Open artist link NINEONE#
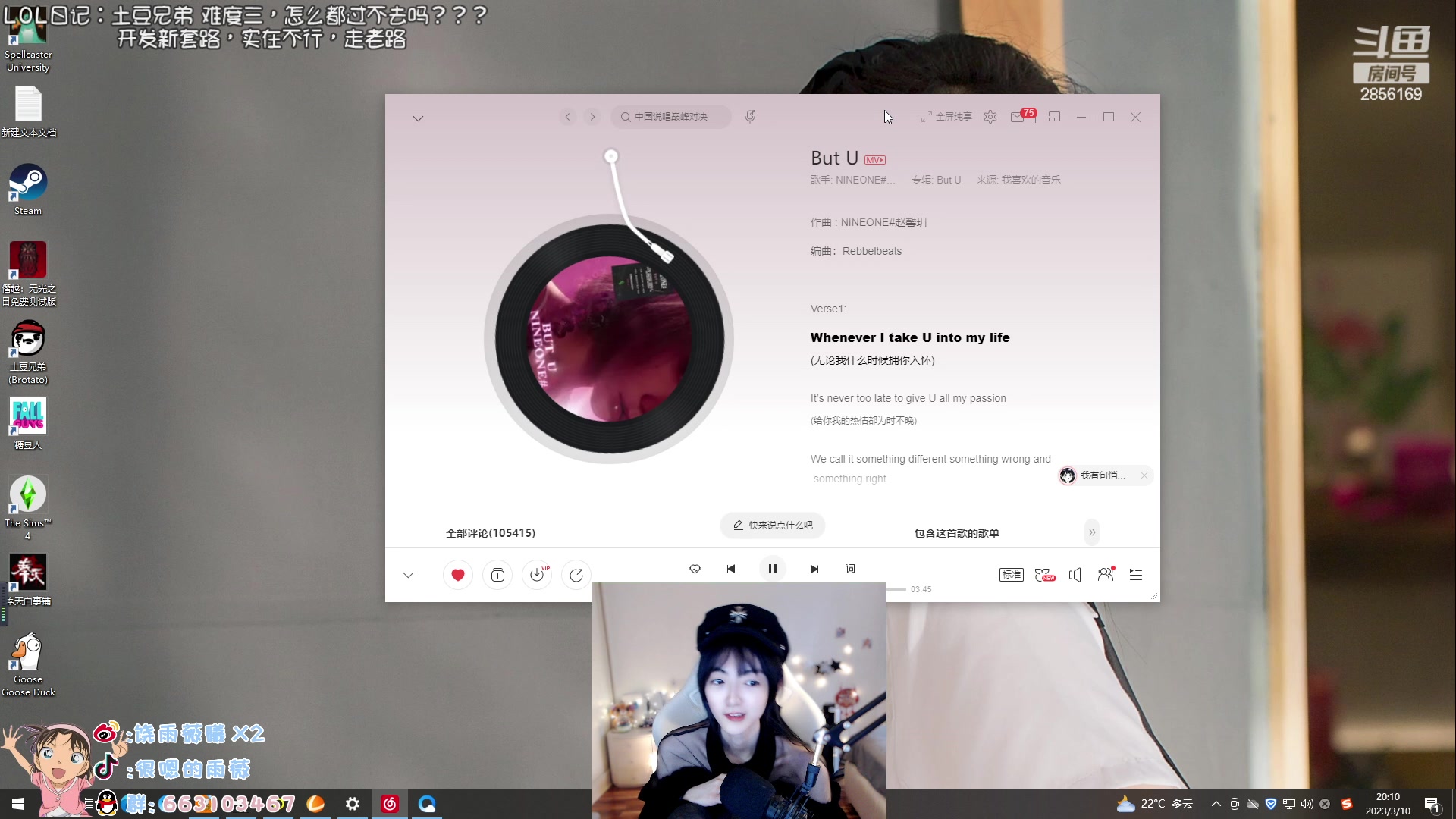 [864, 180]
